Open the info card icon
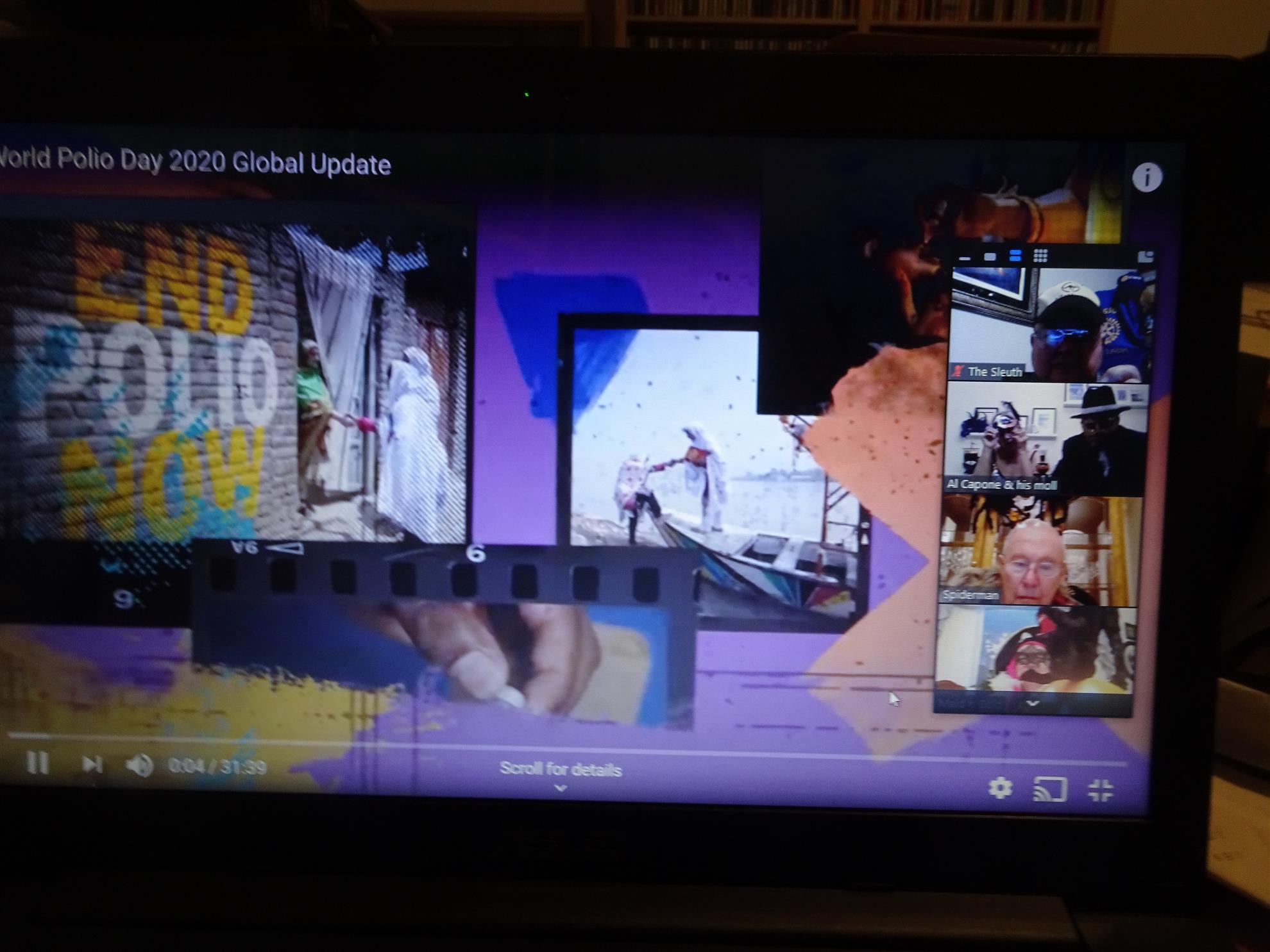The image size is (1270, 952). 1147,177
